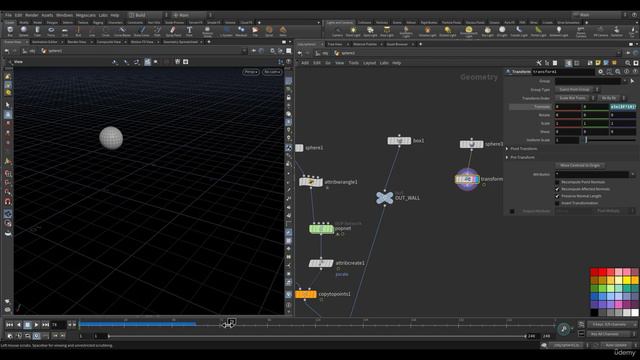Open No cam menu in viewport
Viewport: 640px width, 360px height.
pos(272,72)
